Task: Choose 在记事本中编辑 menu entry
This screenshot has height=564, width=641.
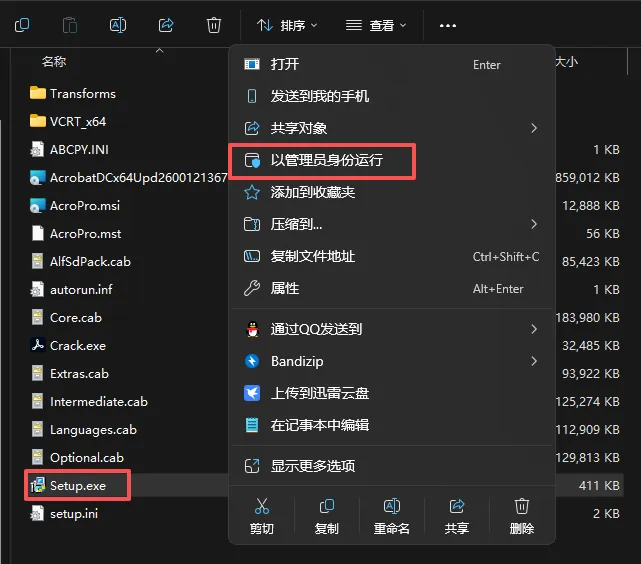Action: 392,425
